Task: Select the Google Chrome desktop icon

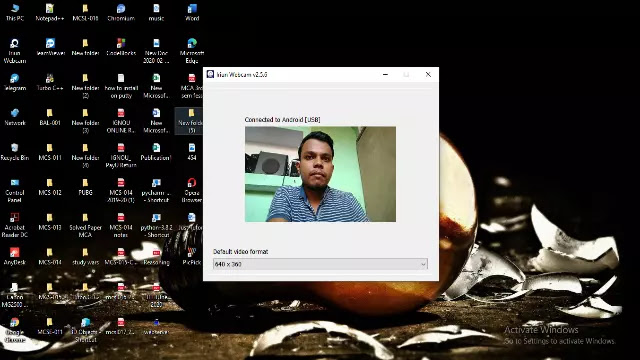Action: point(15,330)
